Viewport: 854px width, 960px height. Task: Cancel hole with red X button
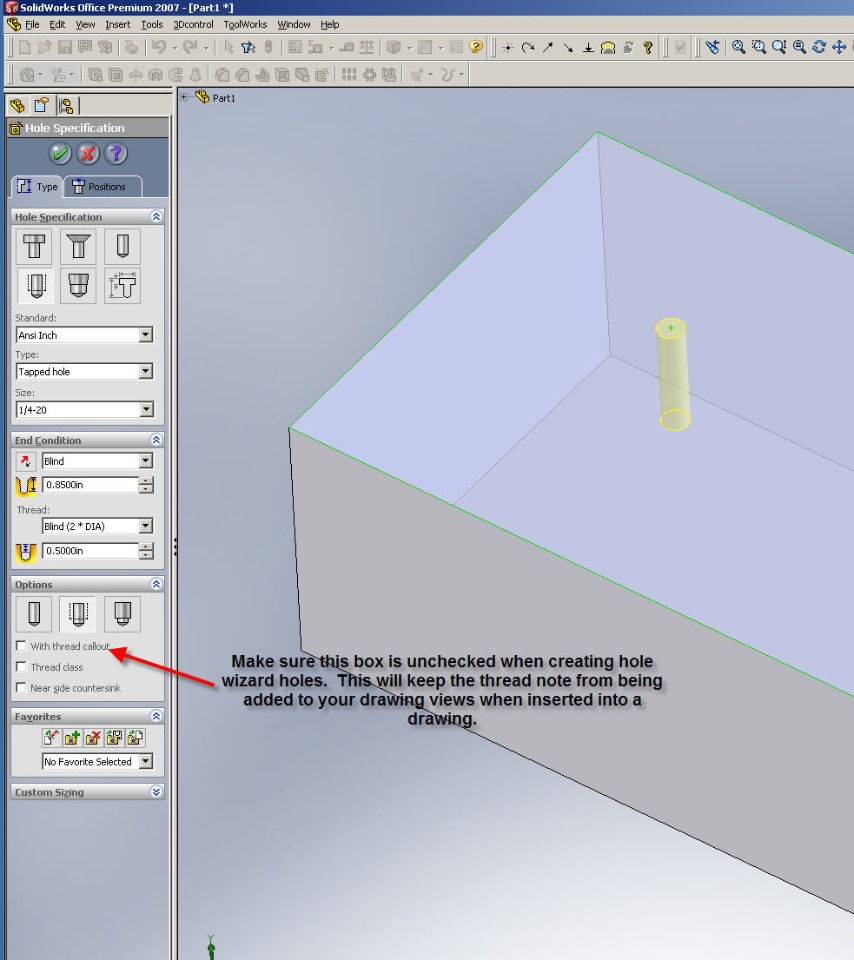pos(88,154)
